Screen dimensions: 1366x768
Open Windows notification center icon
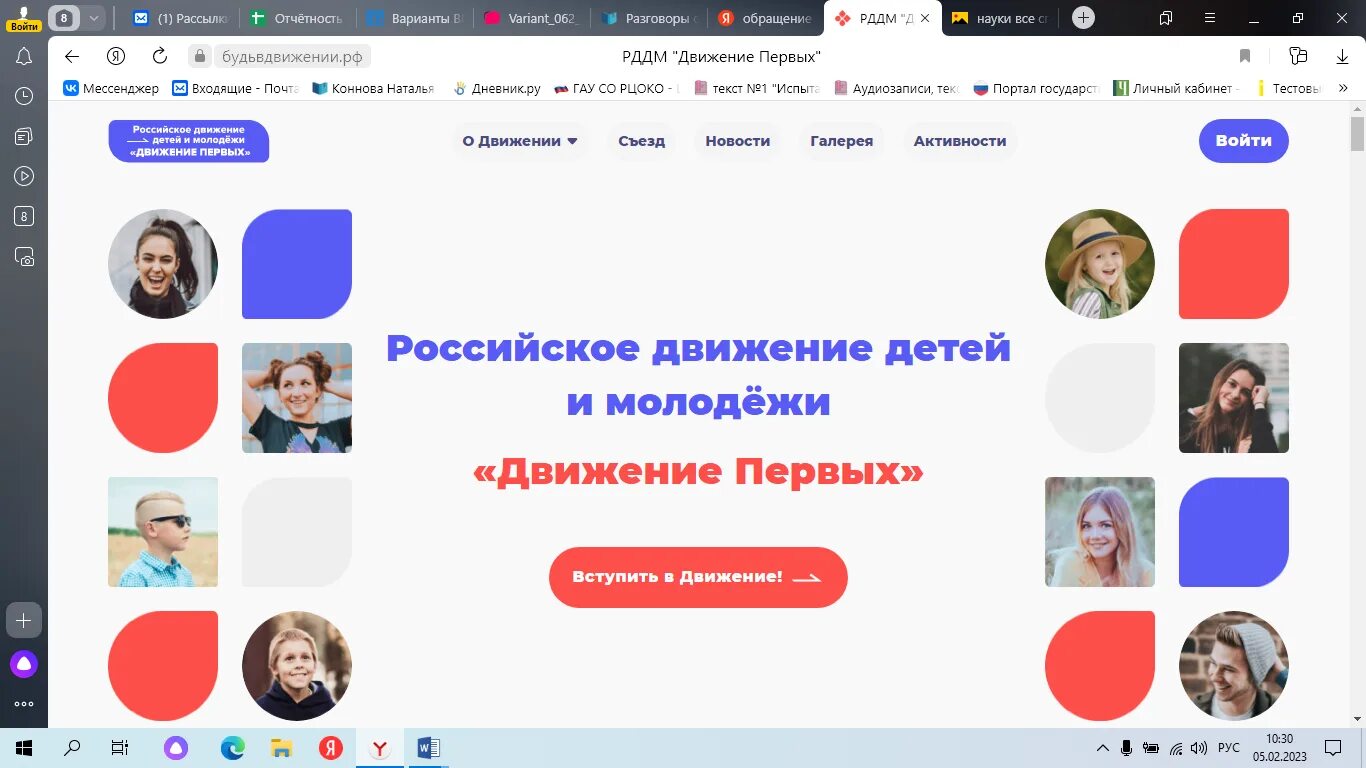click(x=1333, y=748)
